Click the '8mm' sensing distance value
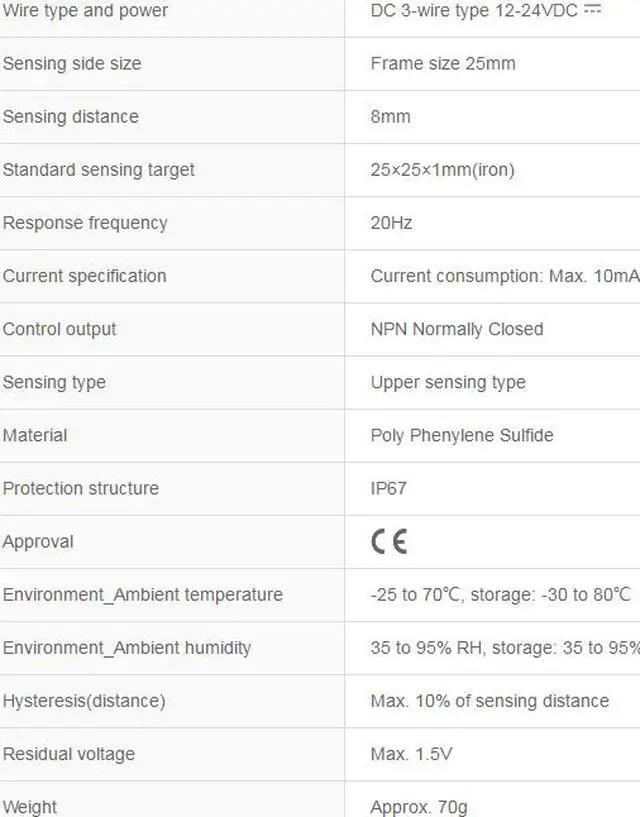The height and width of the screenshot is (817, 640). pyautogui.click(x=390, y=116)
